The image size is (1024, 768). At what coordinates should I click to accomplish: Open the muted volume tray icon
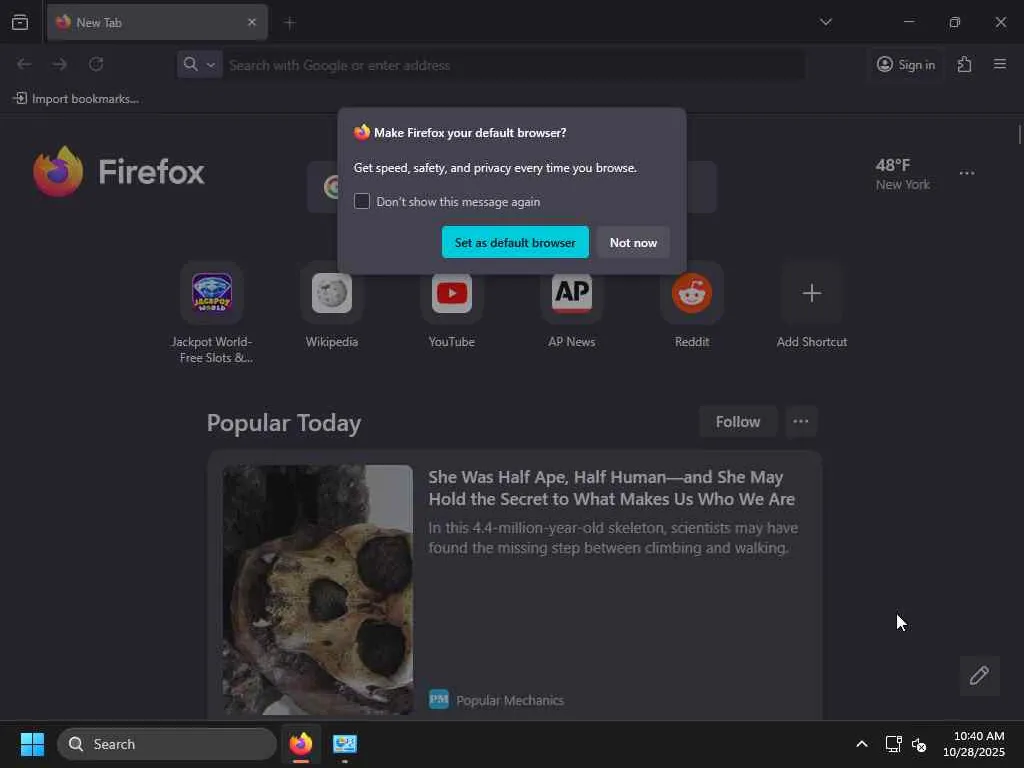tap(919, 744)
